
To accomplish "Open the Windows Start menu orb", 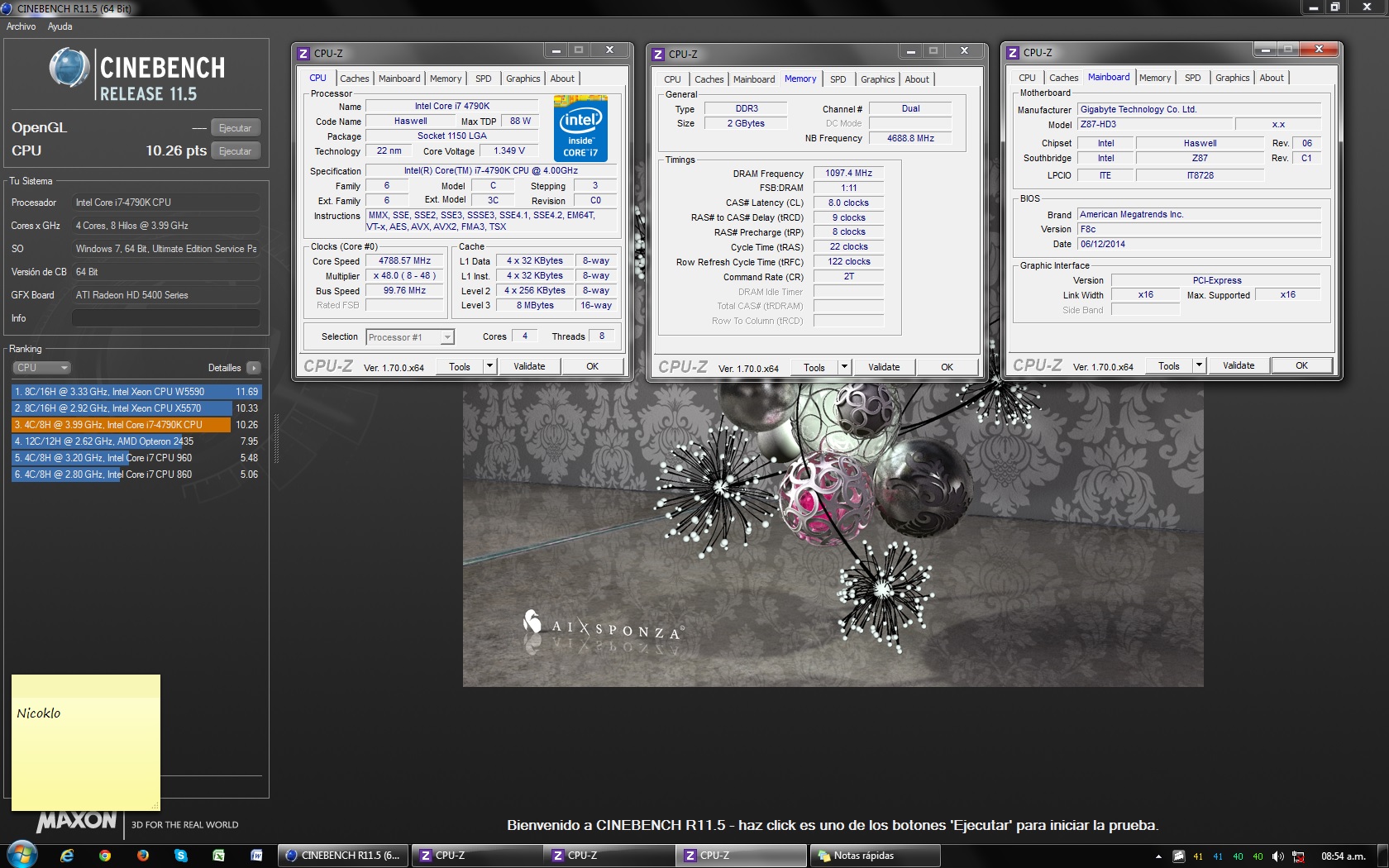I will pyautogui.click(x=21, y=855).
